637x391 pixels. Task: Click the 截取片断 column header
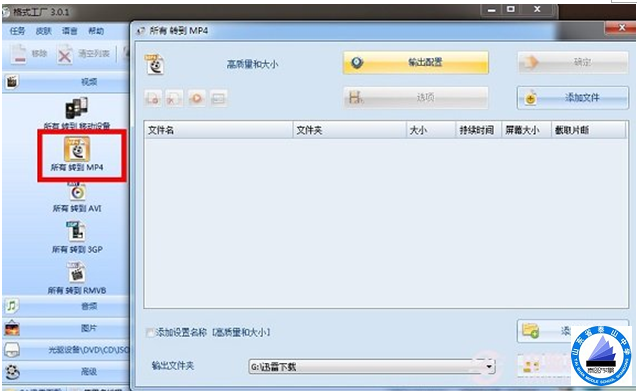click(588, 130)
